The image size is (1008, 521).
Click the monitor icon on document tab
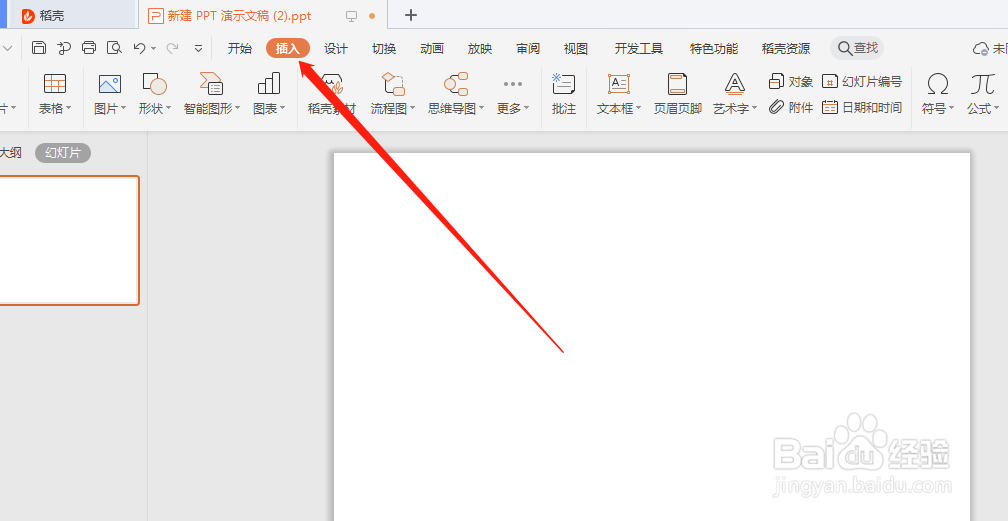click(352, 16)
